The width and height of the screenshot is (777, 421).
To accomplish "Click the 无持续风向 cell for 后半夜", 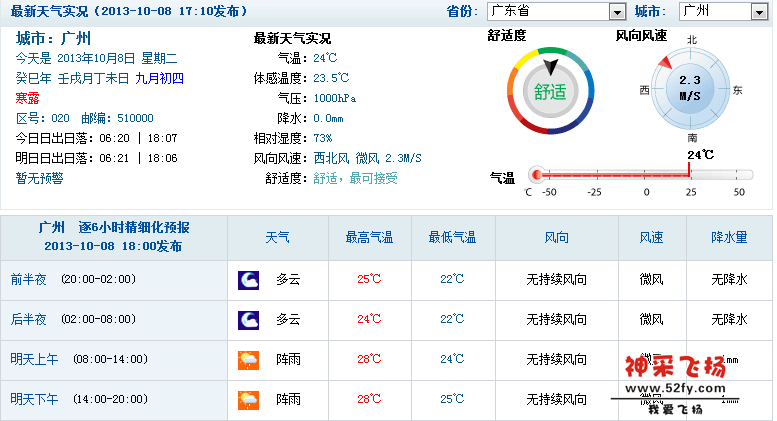I will [x=556, y=319].
